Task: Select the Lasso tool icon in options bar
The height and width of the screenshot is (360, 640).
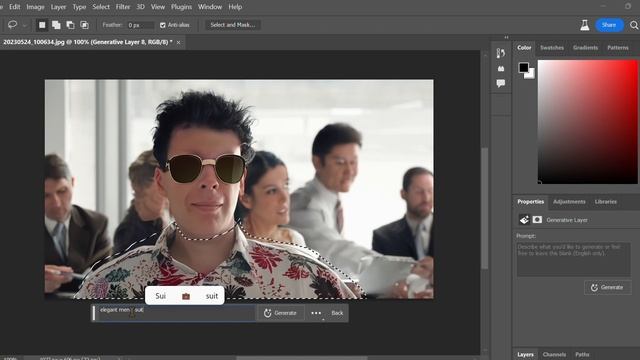Action: coord(13,25)
